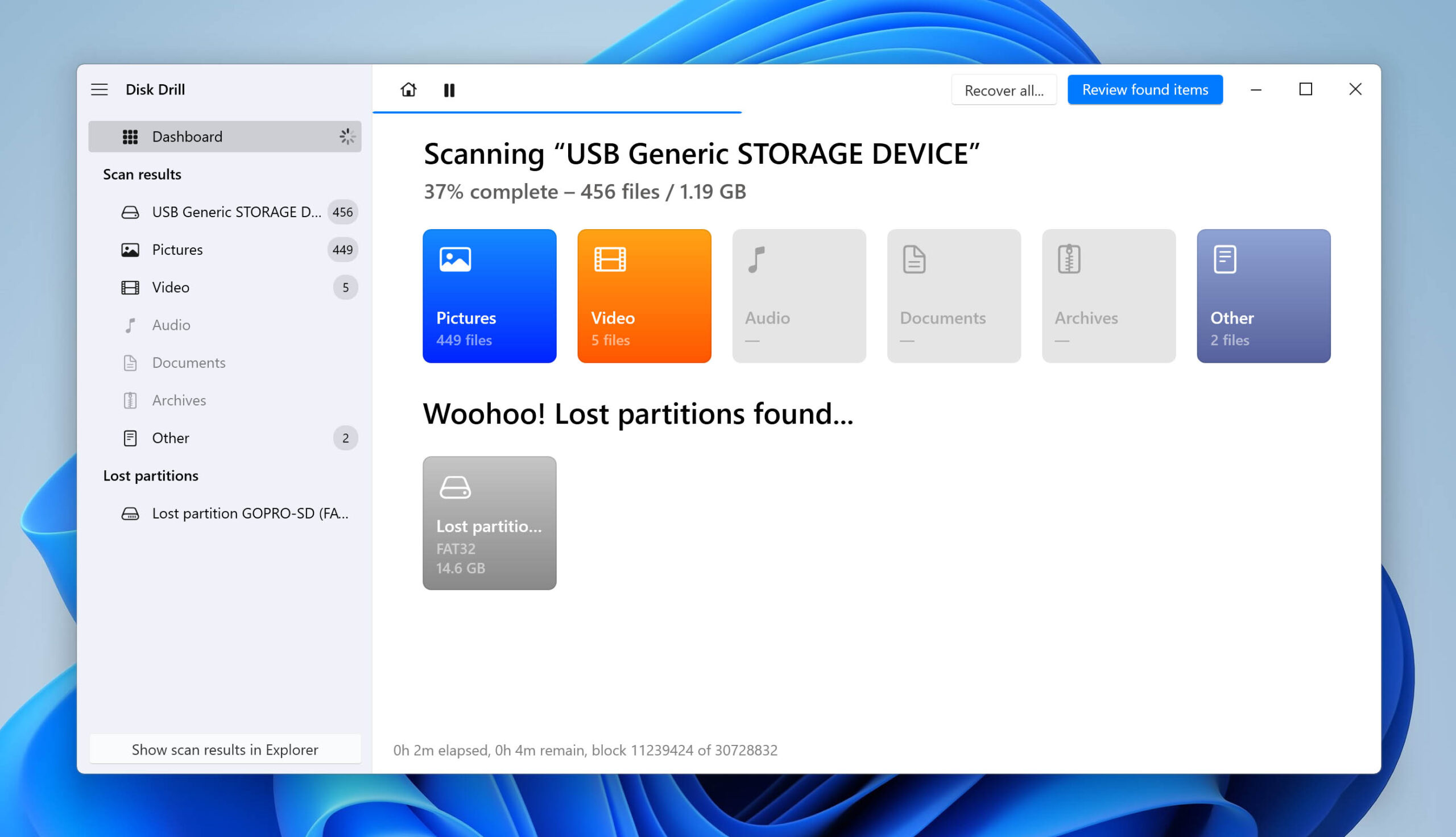Select Pictures in the sidebar
Viewport: 1456px width, 837px height.
pos(225,250)
